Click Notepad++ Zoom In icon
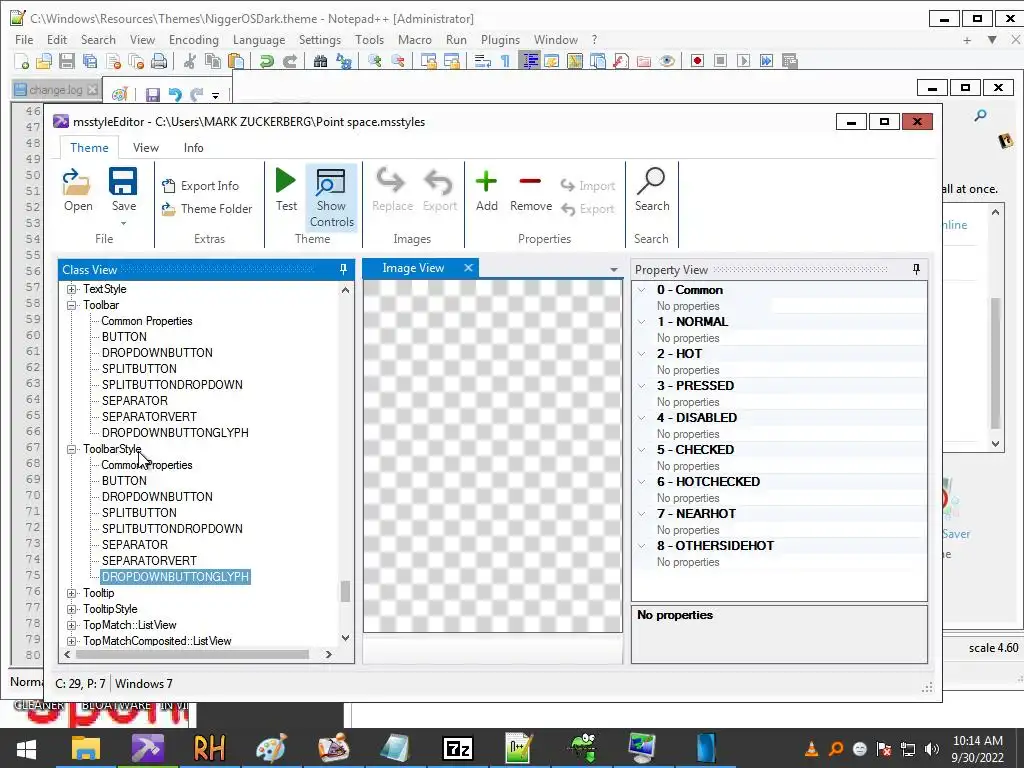 (x=374, y=61)
